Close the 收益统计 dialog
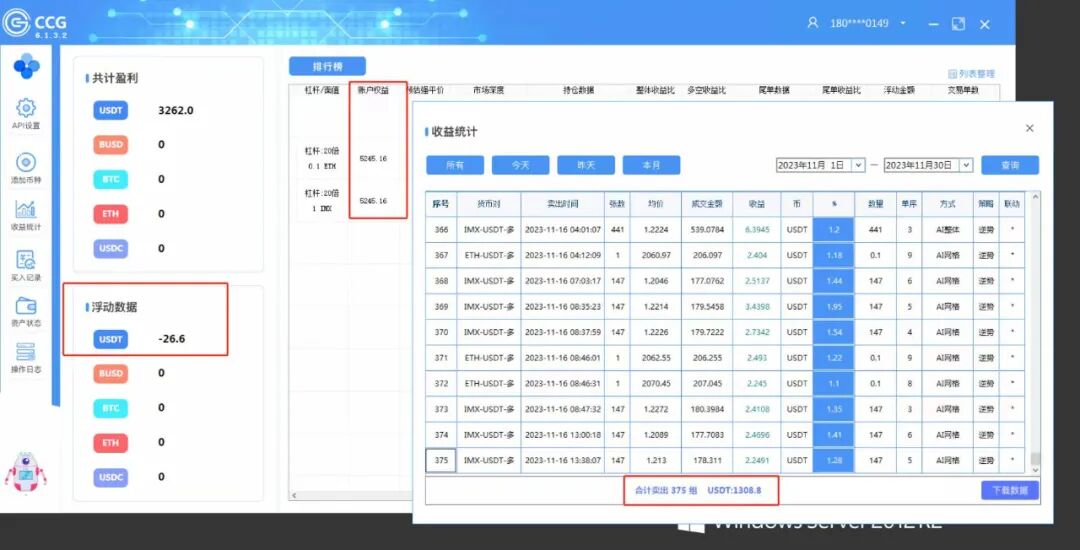 (x=1030, y=128)
